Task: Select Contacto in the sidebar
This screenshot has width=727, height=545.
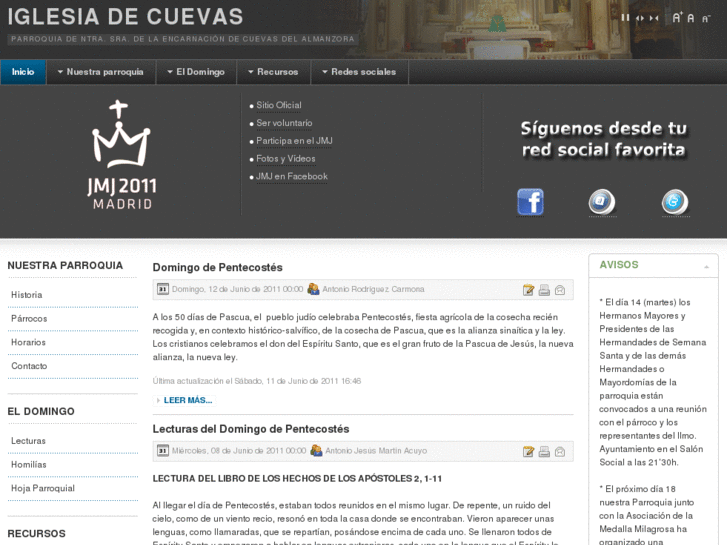Action: [29, 366]
